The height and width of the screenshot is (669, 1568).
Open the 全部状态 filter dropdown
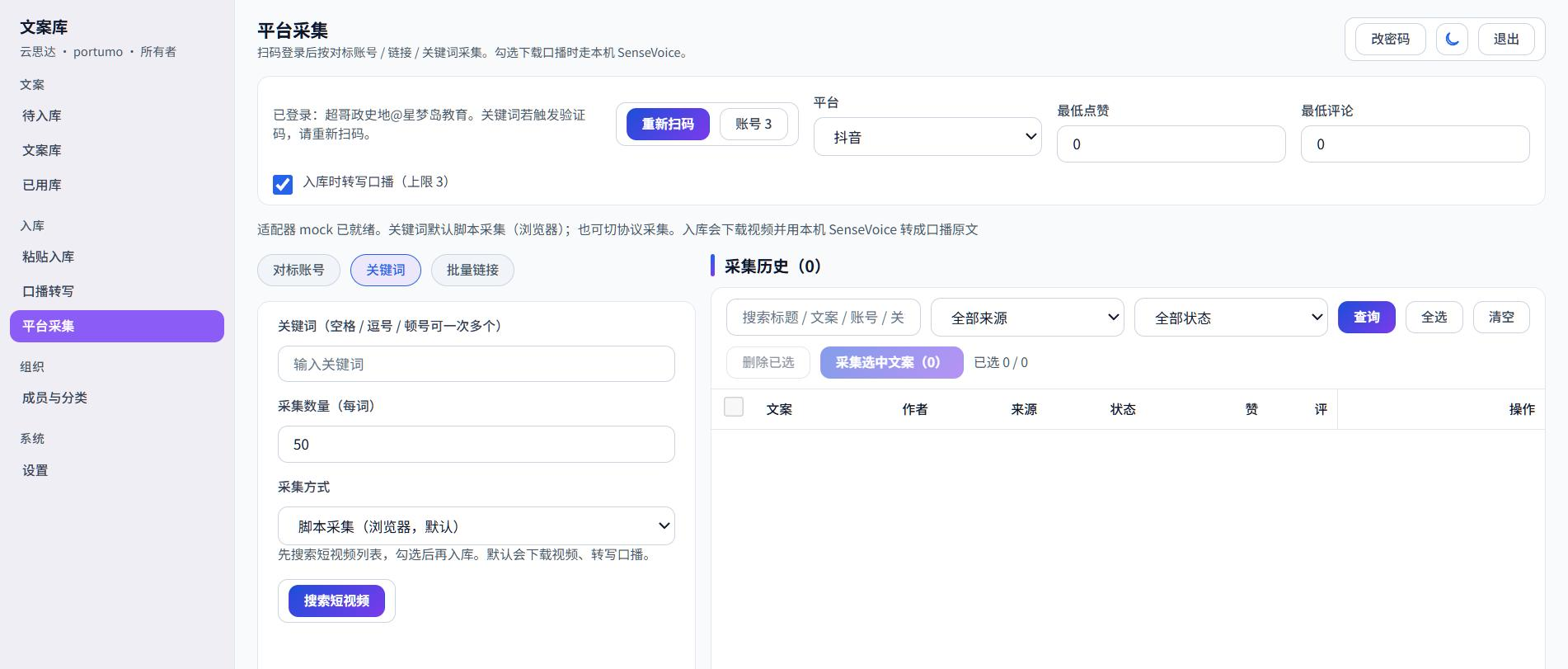pos(1231,318)
